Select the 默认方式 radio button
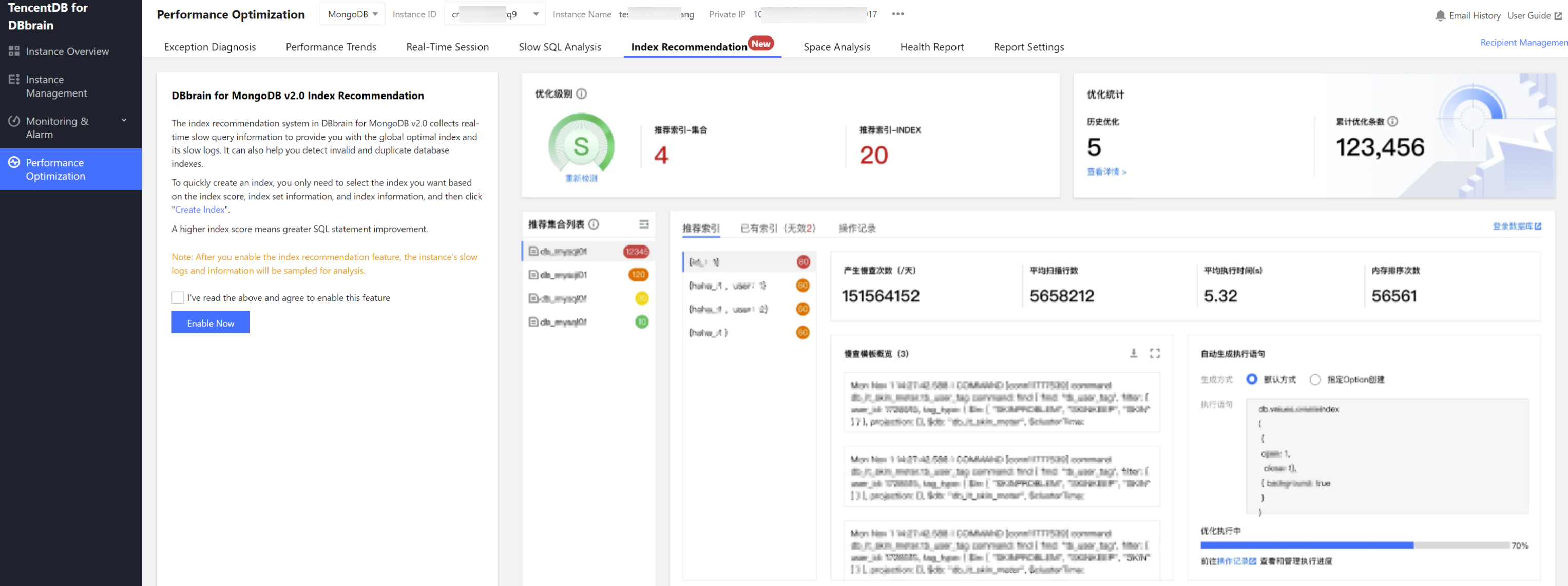 1252,379
